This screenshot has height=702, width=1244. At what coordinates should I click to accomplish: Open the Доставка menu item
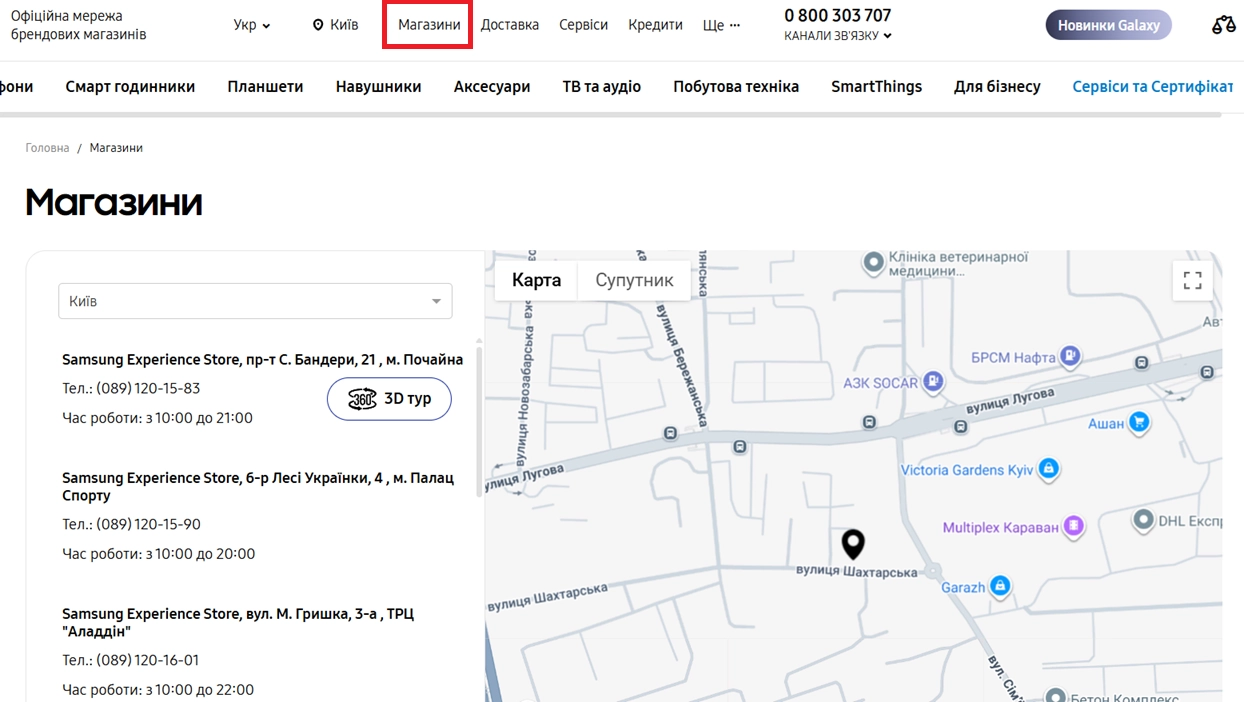(x=509, y=25)
